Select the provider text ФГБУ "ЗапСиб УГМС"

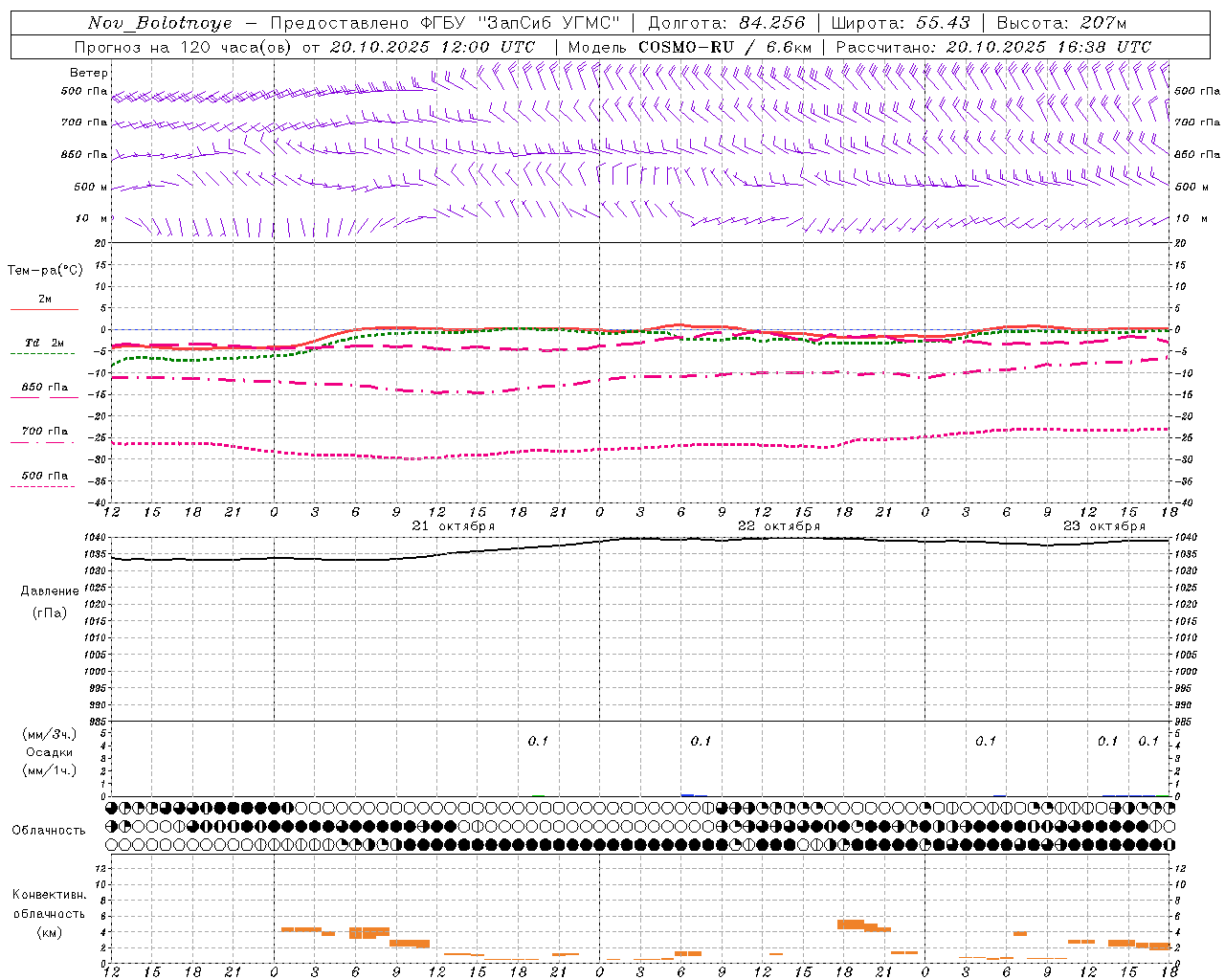(x=520, y=23)
